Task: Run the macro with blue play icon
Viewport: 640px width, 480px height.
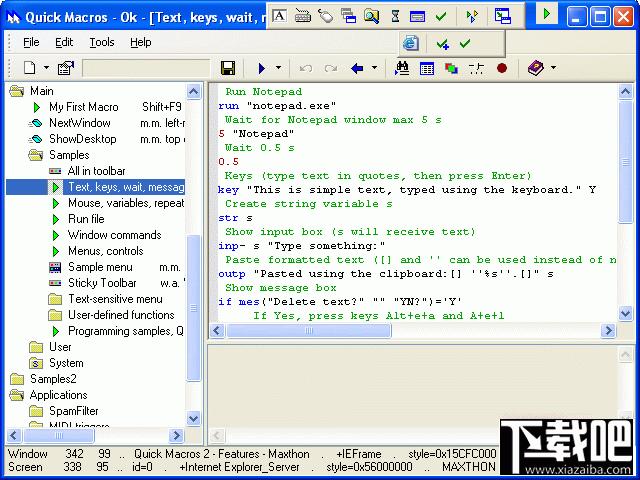Action: 262,68
